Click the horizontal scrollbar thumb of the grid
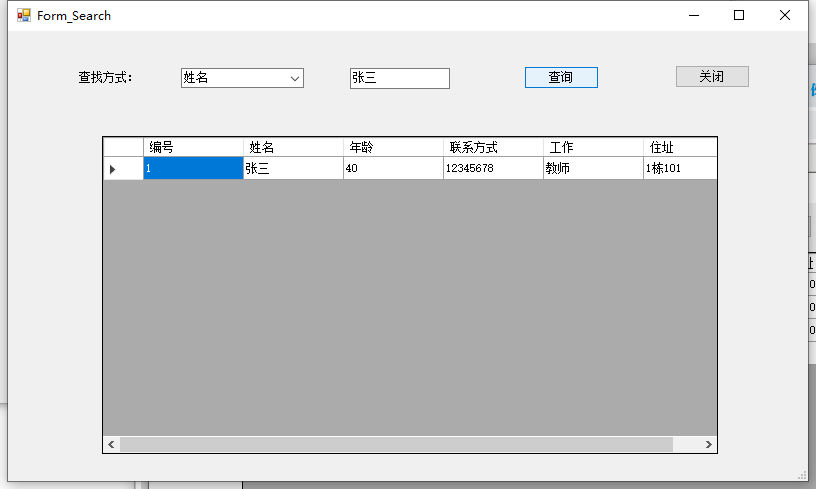 point(397,444)
